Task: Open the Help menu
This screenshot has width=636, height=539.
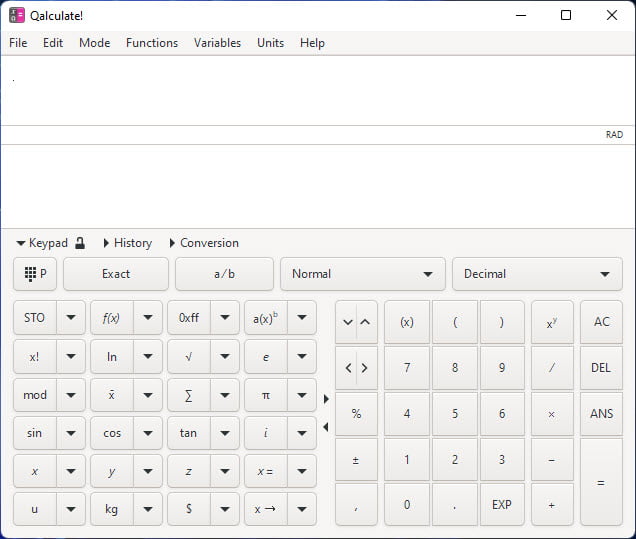Action: point(312,43)
